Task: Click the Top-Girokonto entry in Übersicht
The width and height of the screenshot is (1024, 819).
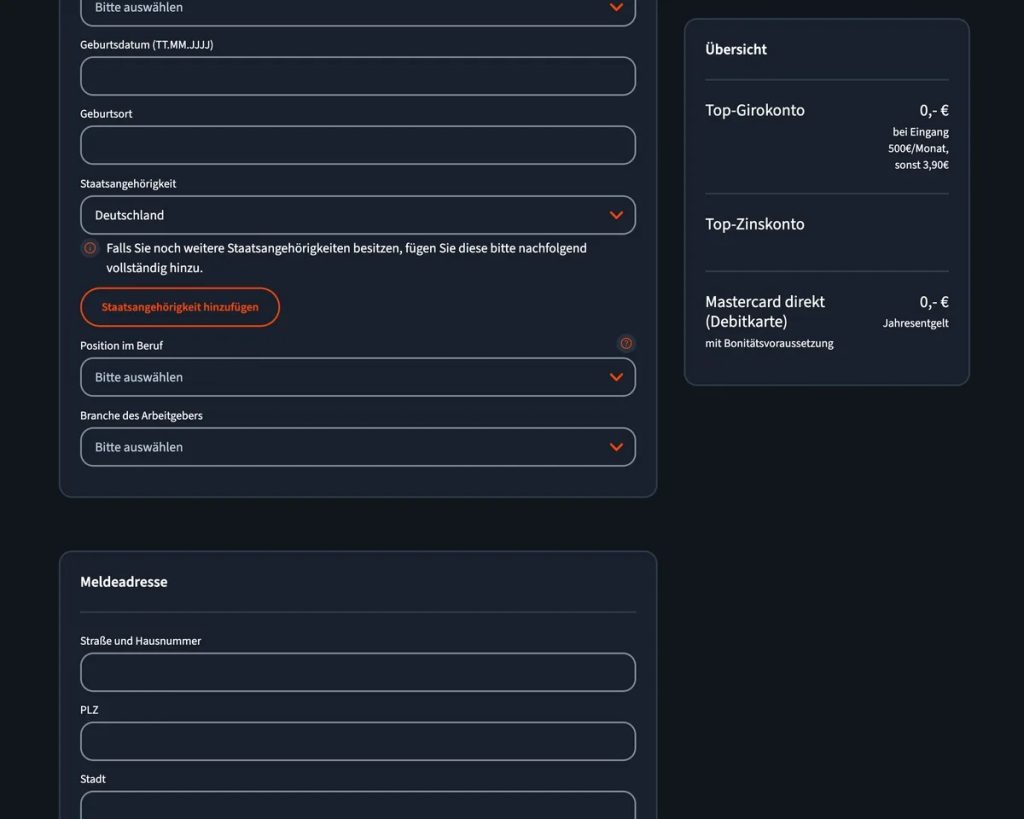Action: pyautogui.click(x=755, y=110)
